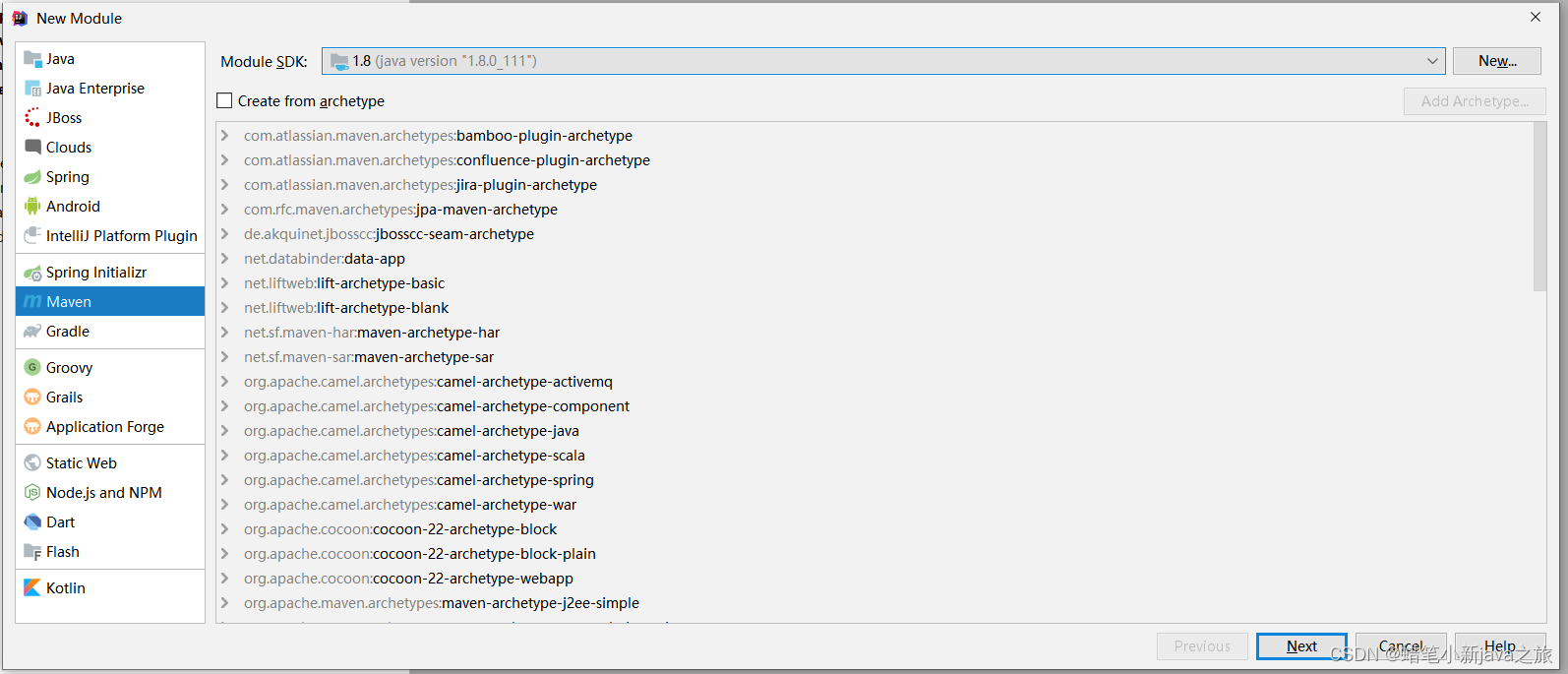Image resolution: width=1568 pixels, height=674 pixels.
Task: Click the JBoss icon in sidebar
Action: pos(32,118)
